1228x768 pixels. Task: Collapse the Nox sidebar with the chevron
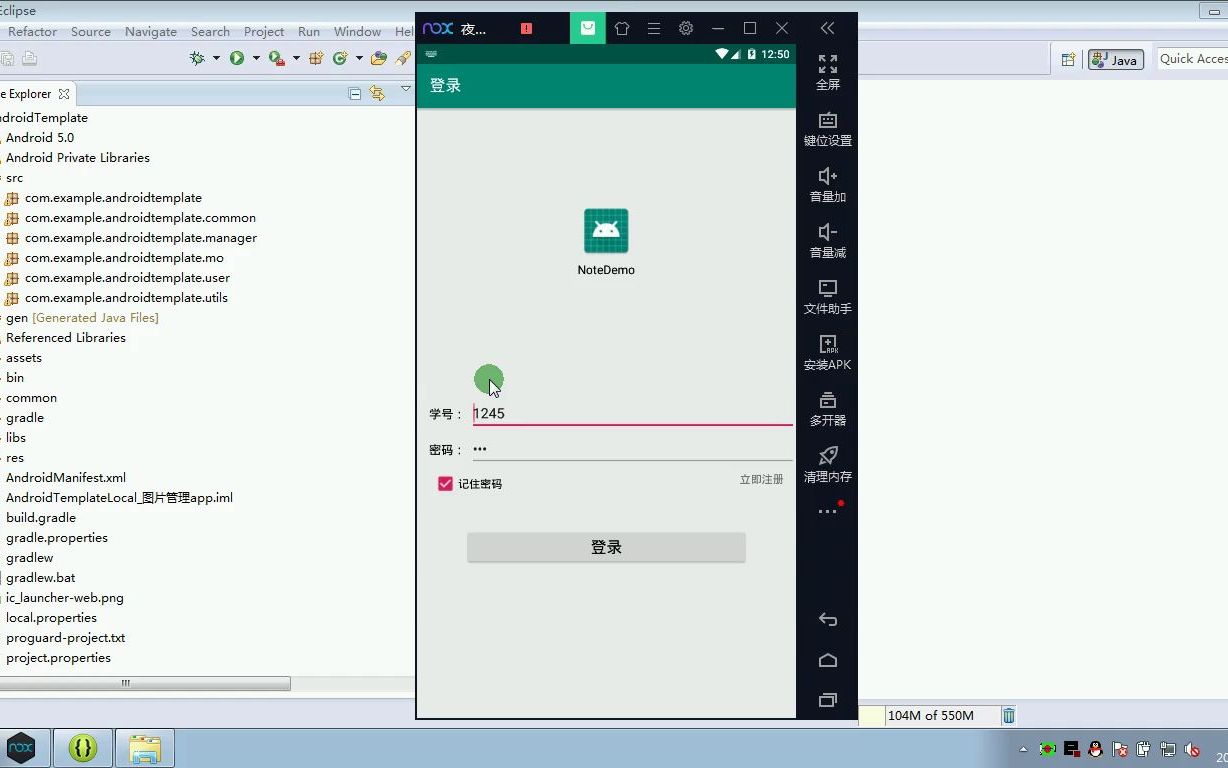[827, 28]
